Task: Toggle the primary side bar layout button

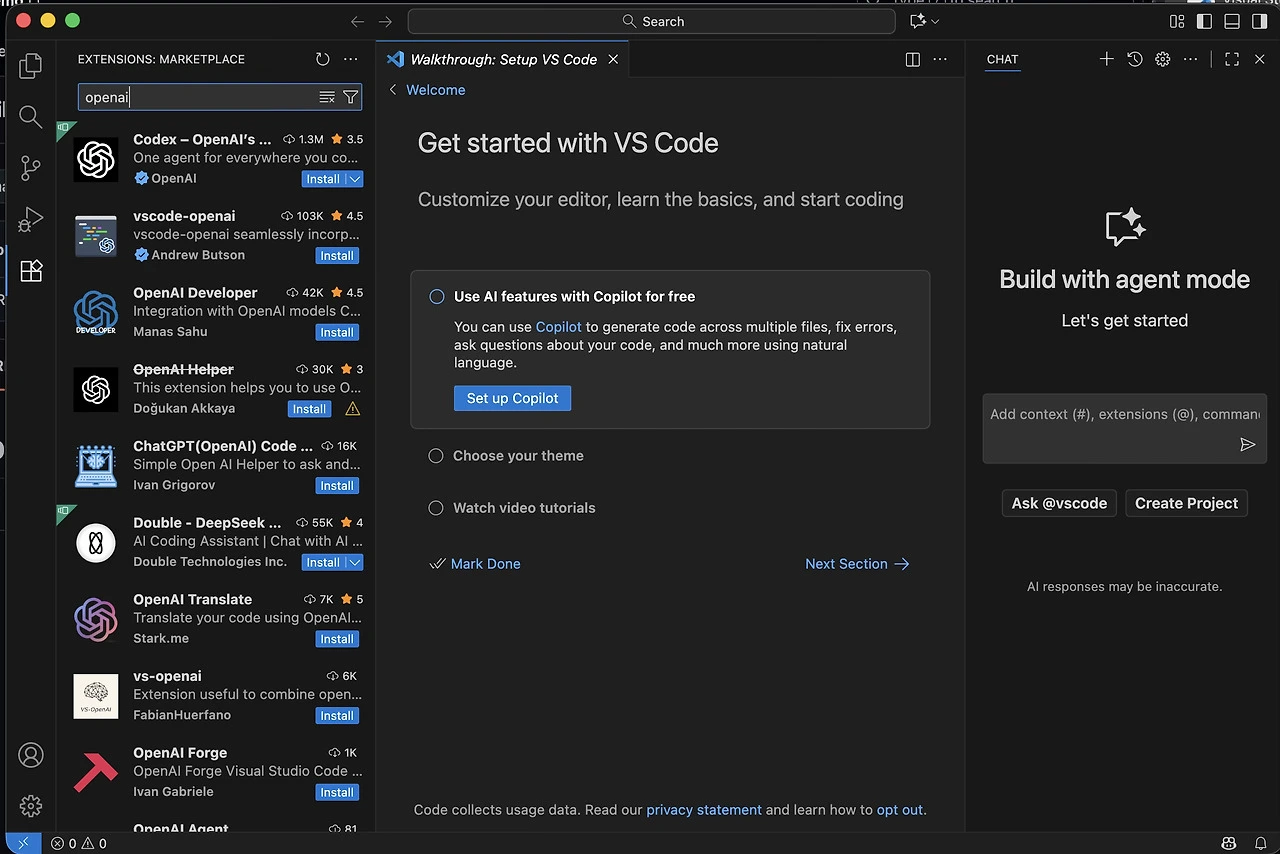Action: click(x=1204, y=21)
